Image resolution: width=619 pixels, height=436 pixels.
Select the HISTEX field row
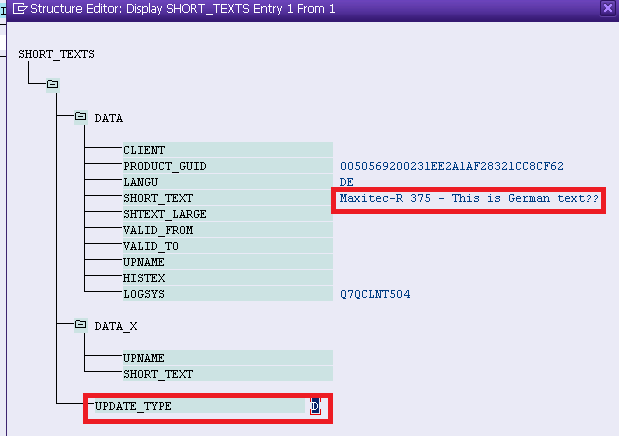click(228, 278)
